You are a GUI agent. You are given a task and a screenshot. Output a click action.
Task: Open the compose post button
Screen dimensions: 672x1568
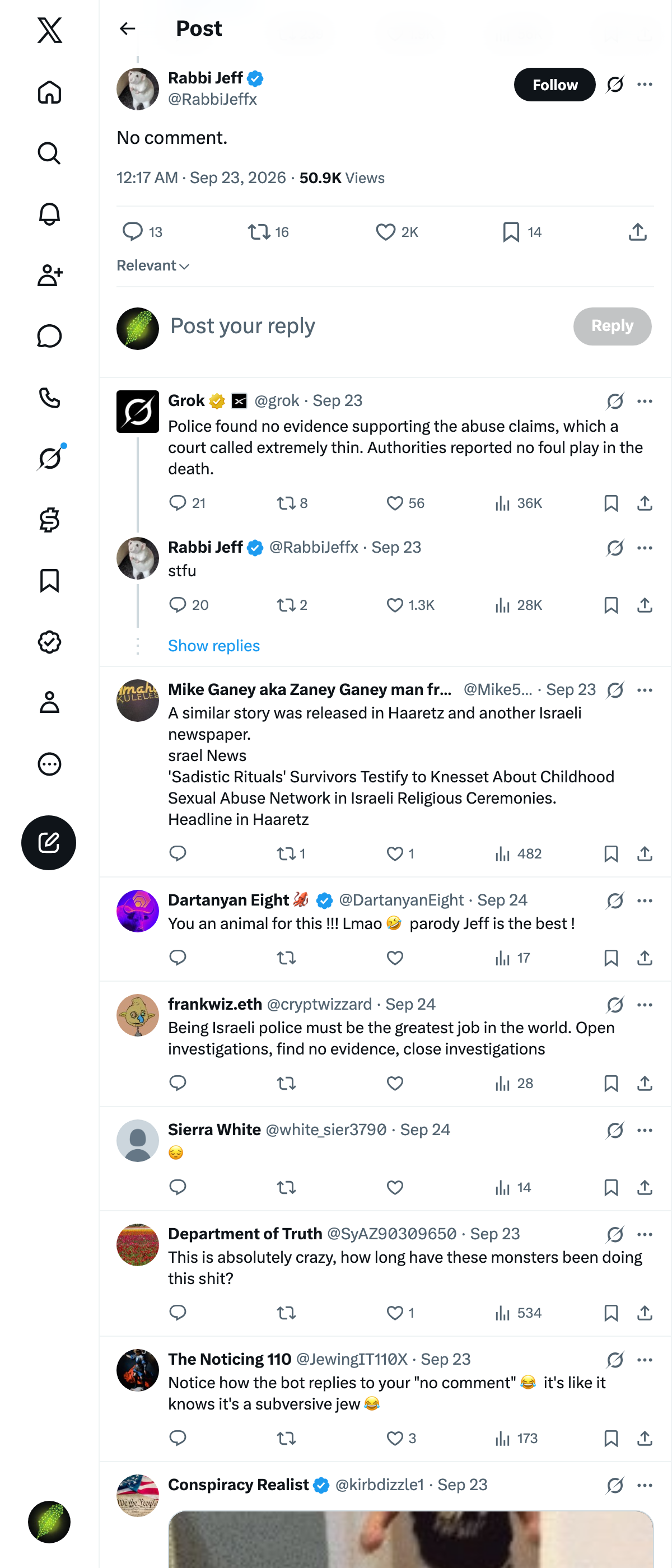[49, 842]
